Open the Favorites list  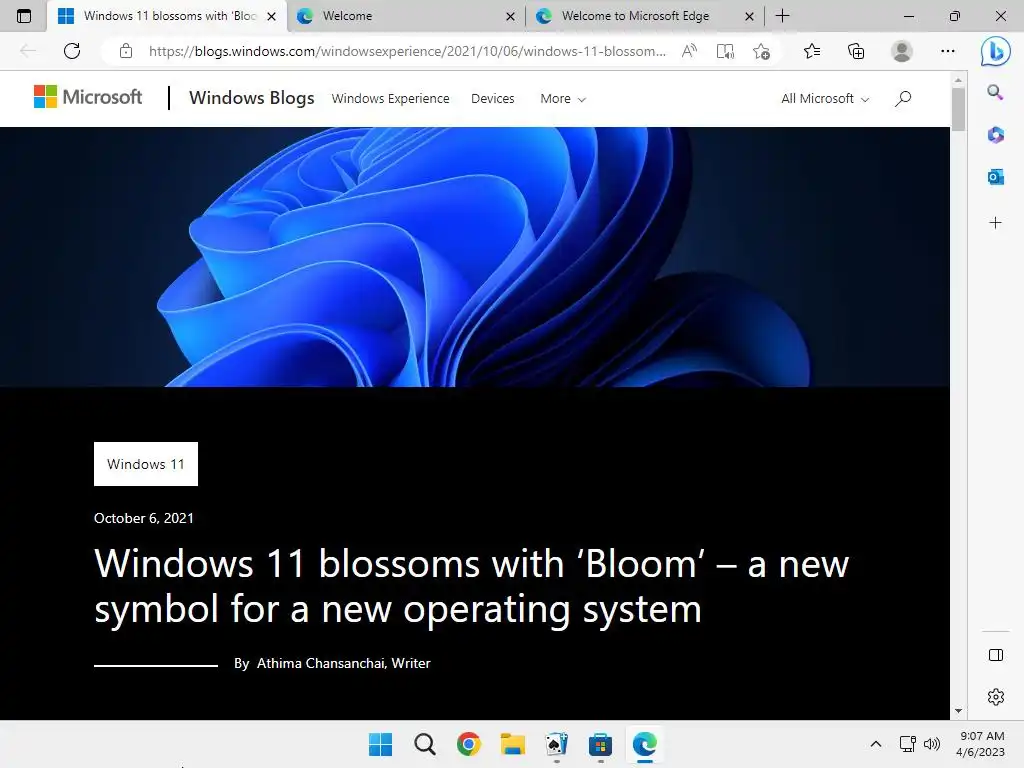pyautogui.click(x=812, y=51)
